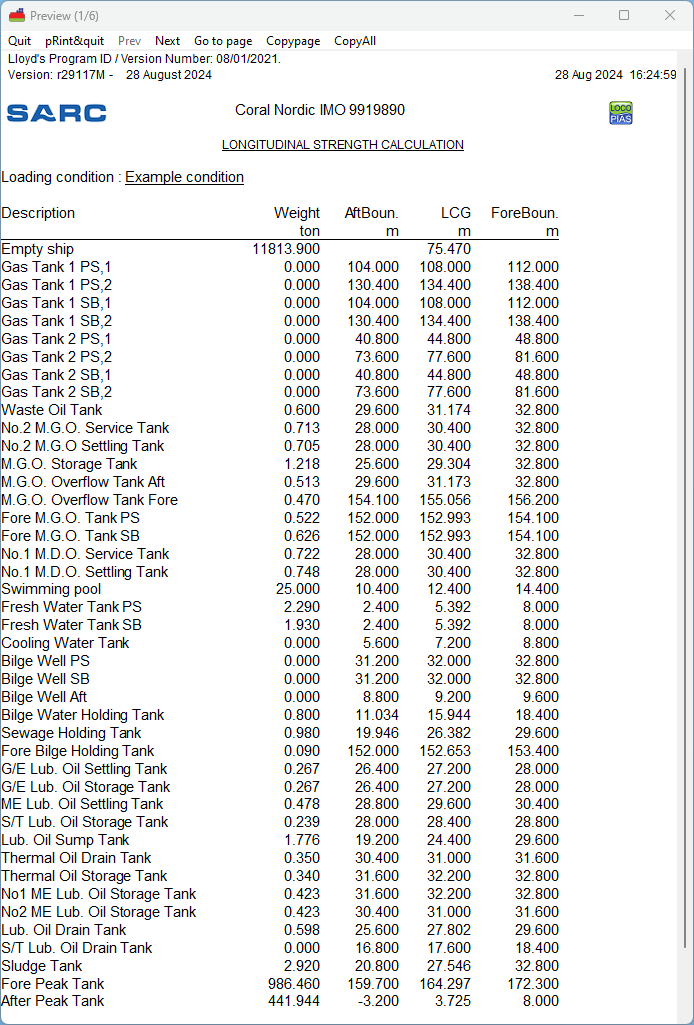Viewport: 694px width, 1025px height.
Task: Open Go to page menu
Action: 223,41
